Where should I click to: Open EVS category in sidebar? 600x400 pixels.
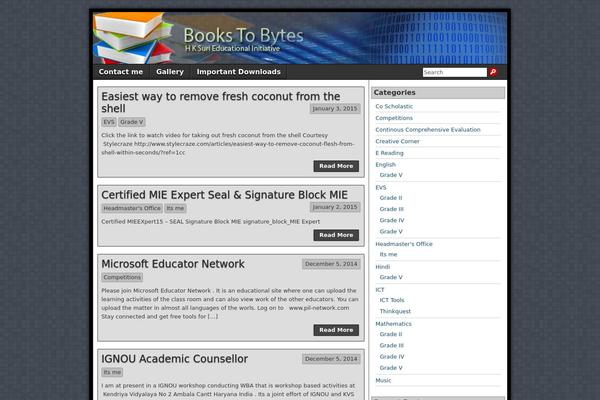click(x=381, y=188)
